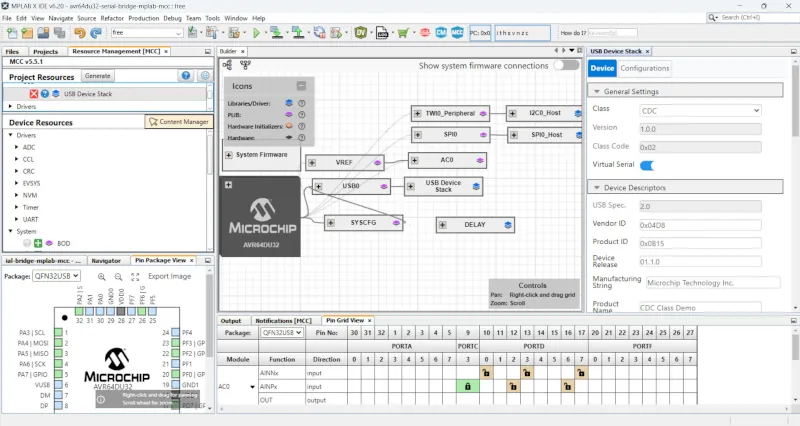Launch MCC from blue MCC toolbar icon
The width and height of the screenshot is (800, 426).
point(457,33)
